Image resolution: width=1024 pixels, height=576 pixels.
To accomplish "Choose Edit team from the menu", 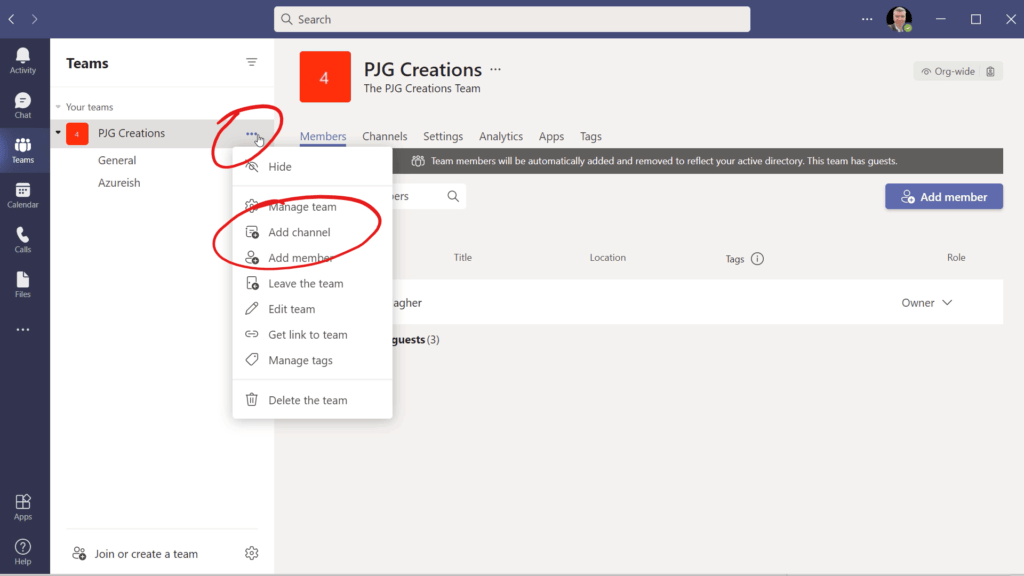I will (x=312, y=308).
